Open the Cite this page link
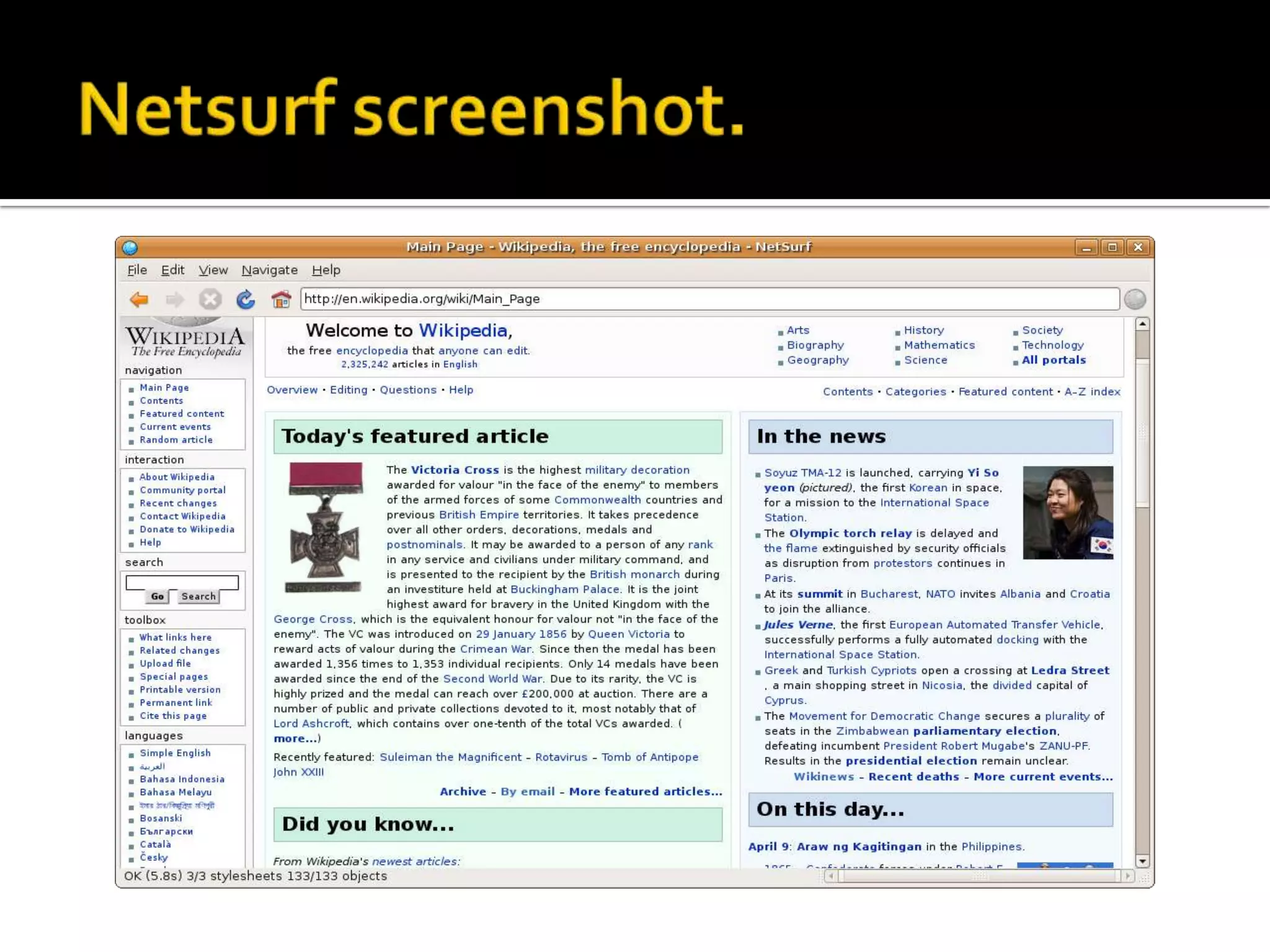This screenshot has width=1270, height=952. click(x=173, y=715)
